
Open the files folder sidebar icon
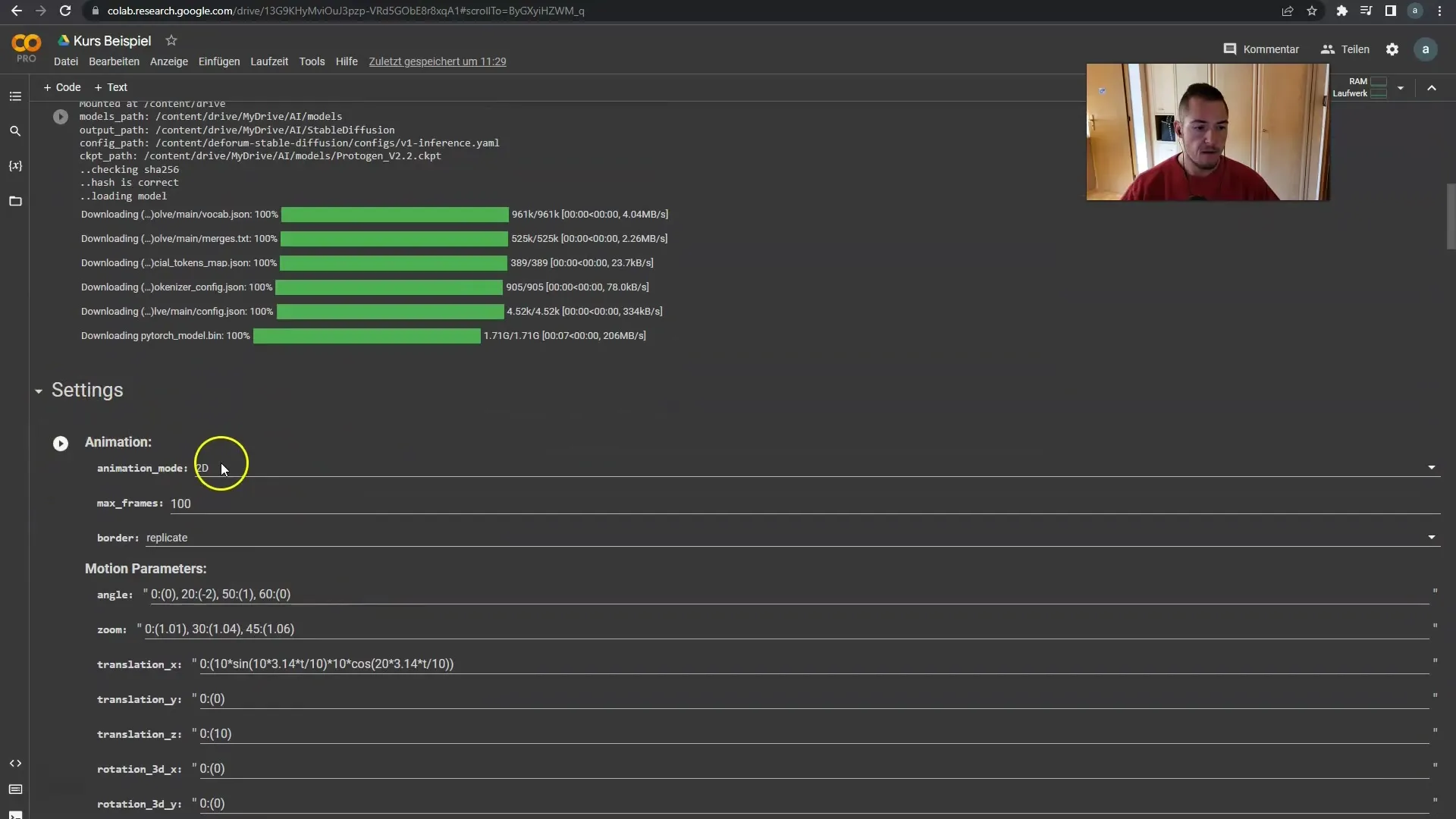pos(15,201)
